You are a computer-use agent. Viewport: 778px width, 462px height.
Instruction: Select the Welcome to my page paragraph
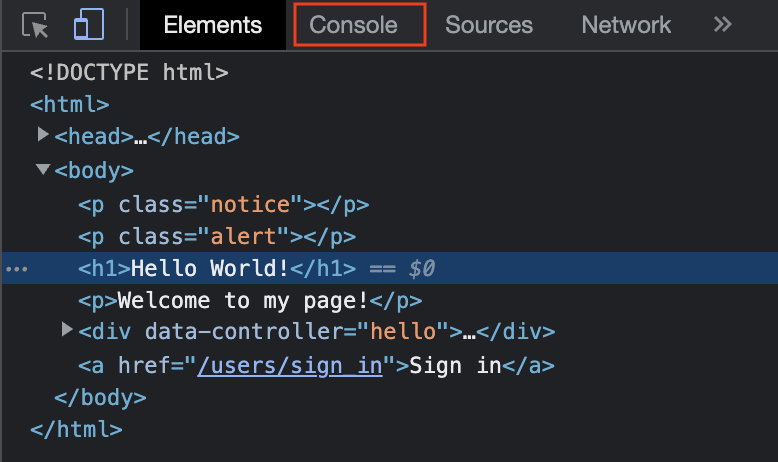pos(250,301)
